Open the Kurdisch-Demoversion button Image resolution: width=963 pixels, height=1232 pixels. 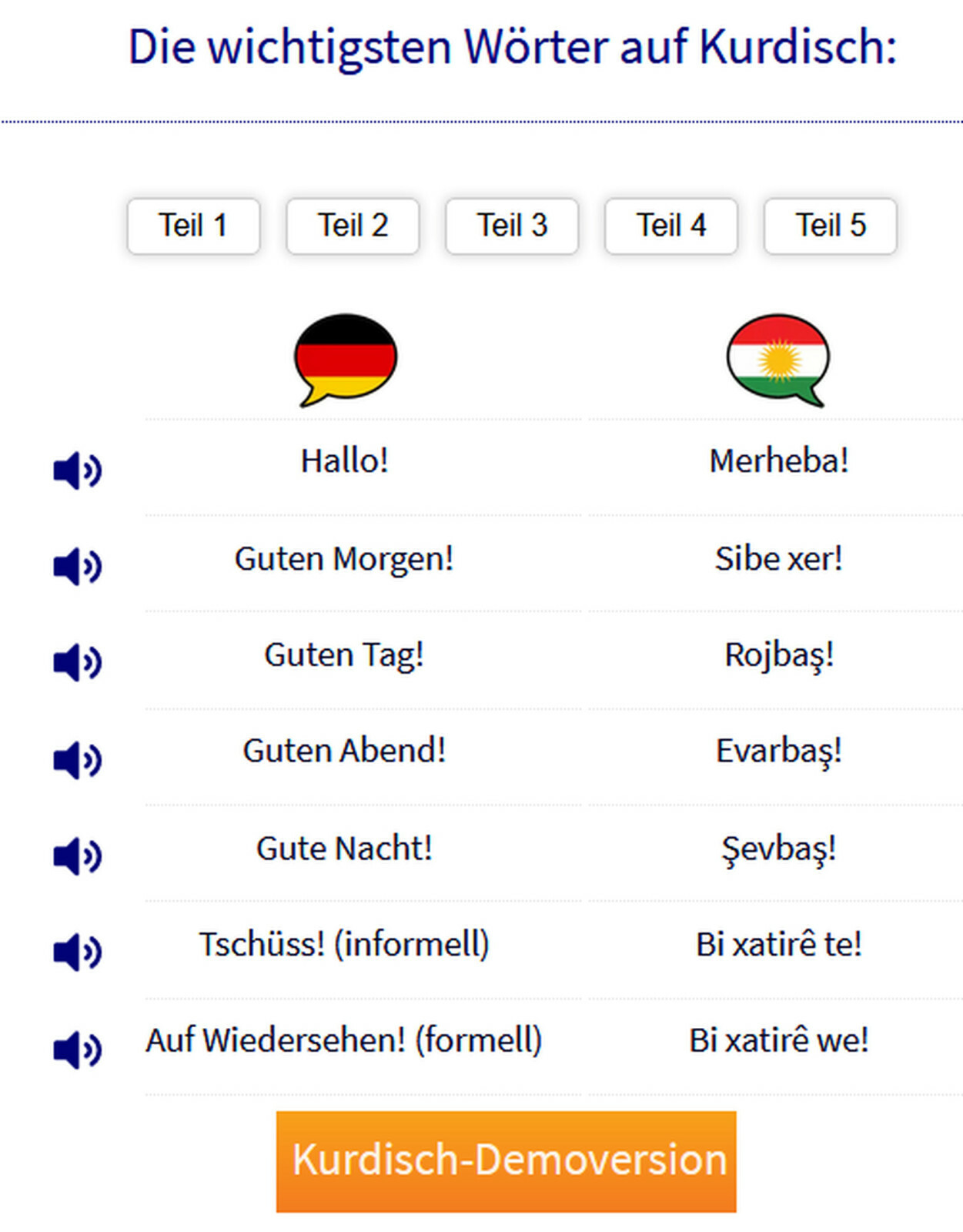507,1161
